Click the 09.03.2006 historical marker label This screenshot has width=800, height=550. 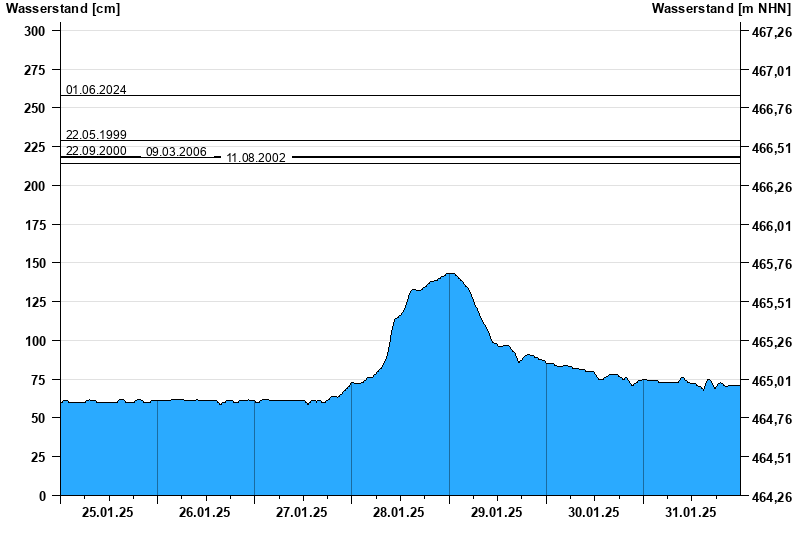click(176, 152)
